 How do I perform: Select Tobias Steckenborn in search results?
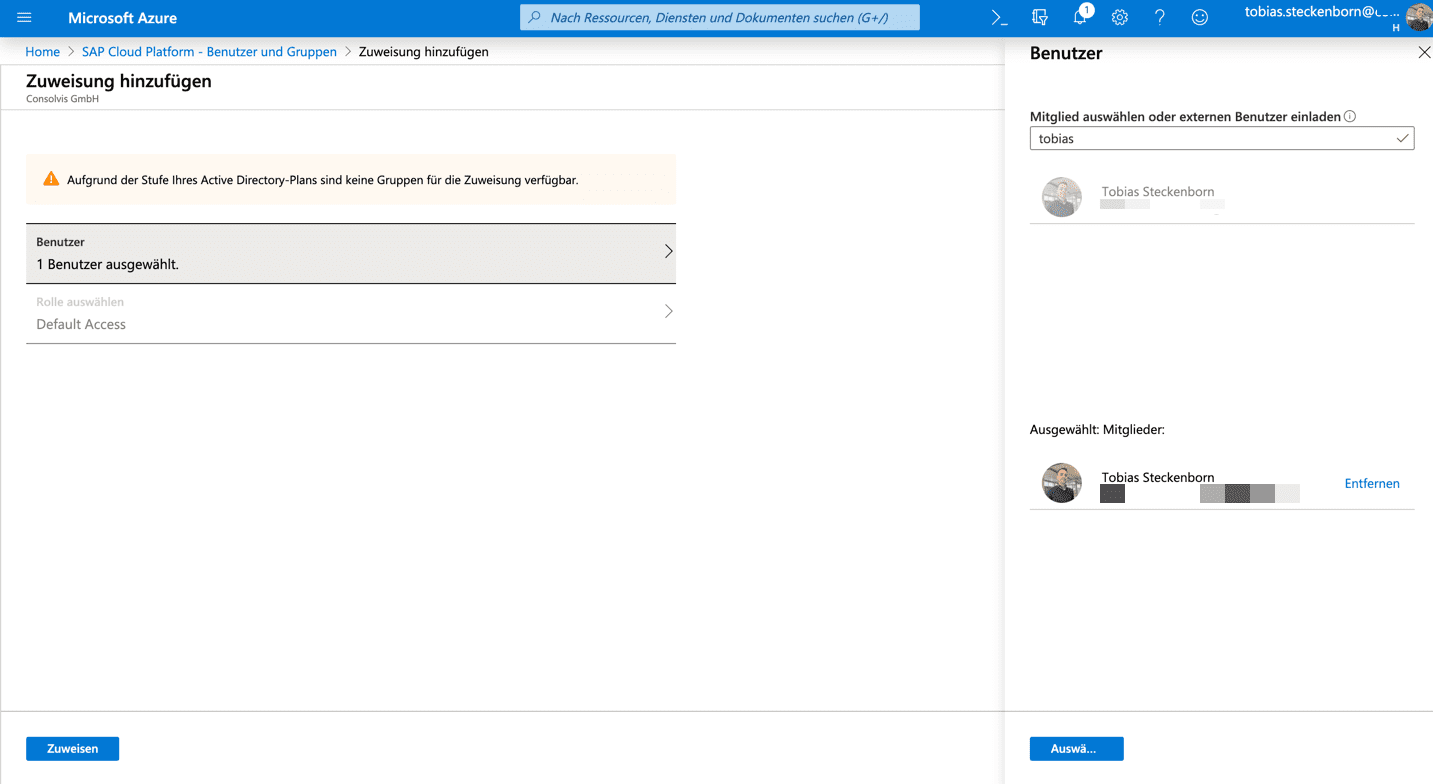(1222, 197)
